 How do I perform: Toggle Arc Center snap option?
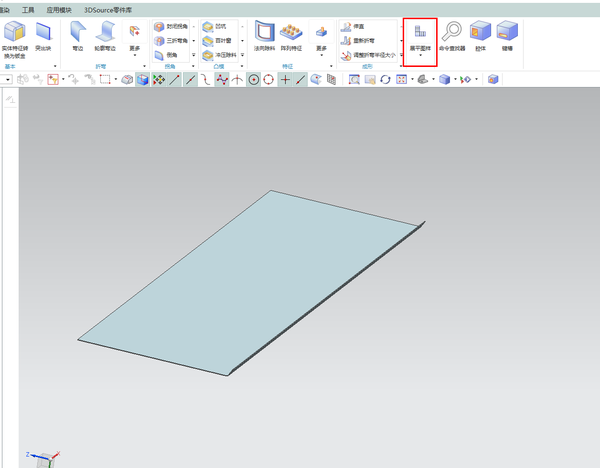(x=254, y=80)
